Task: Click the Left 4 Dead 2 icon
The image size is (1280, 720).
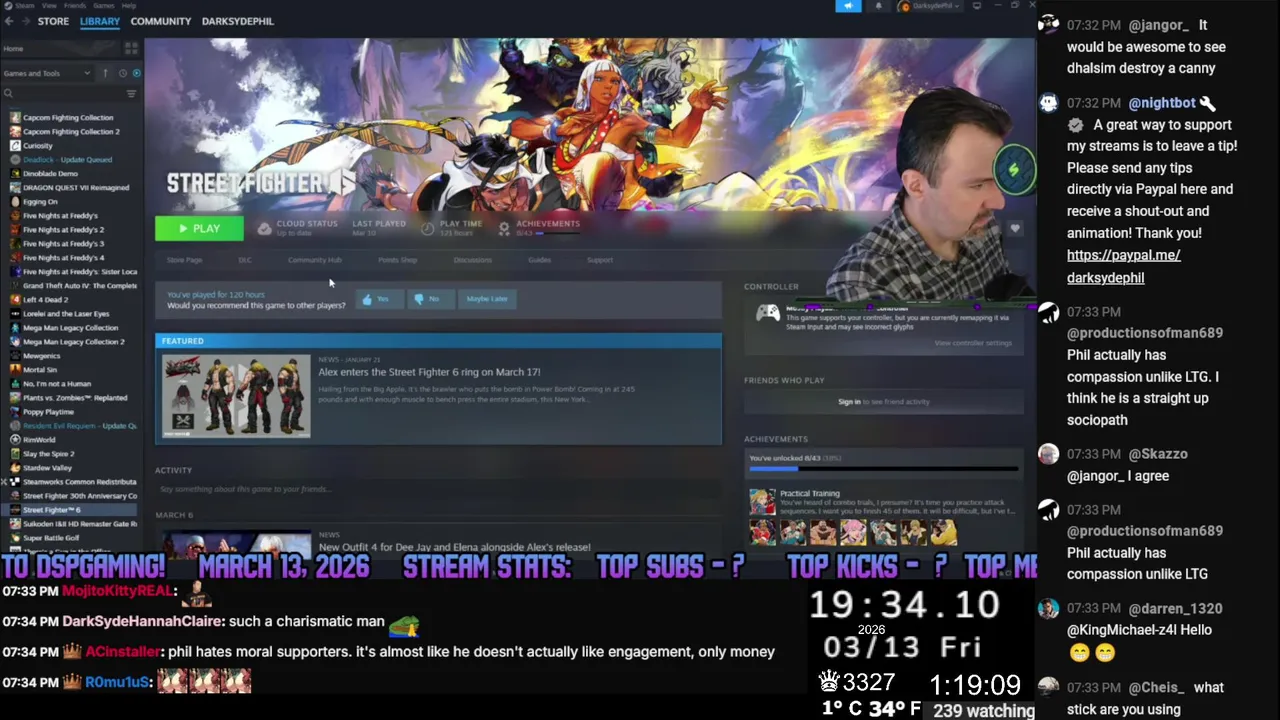Action: 15,299
